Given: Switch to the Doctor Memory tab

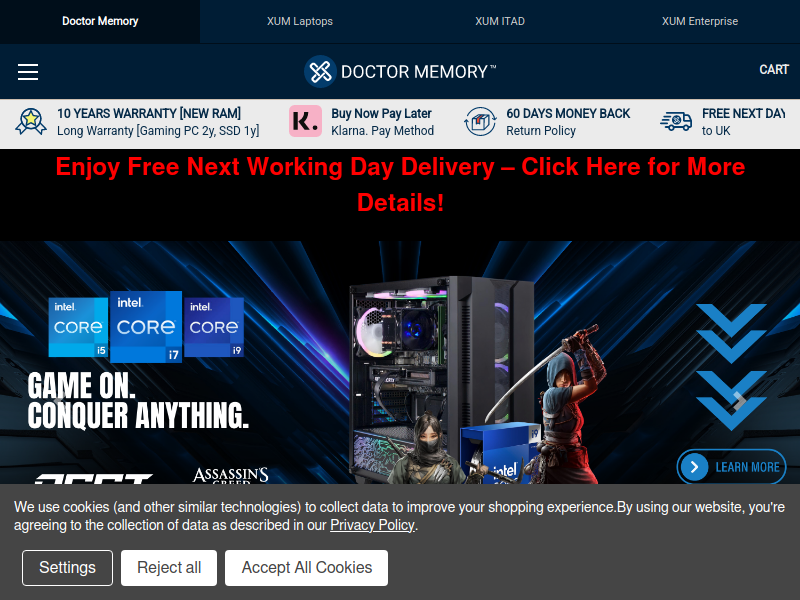Looking at the screenshot, I should click(100, 21).
